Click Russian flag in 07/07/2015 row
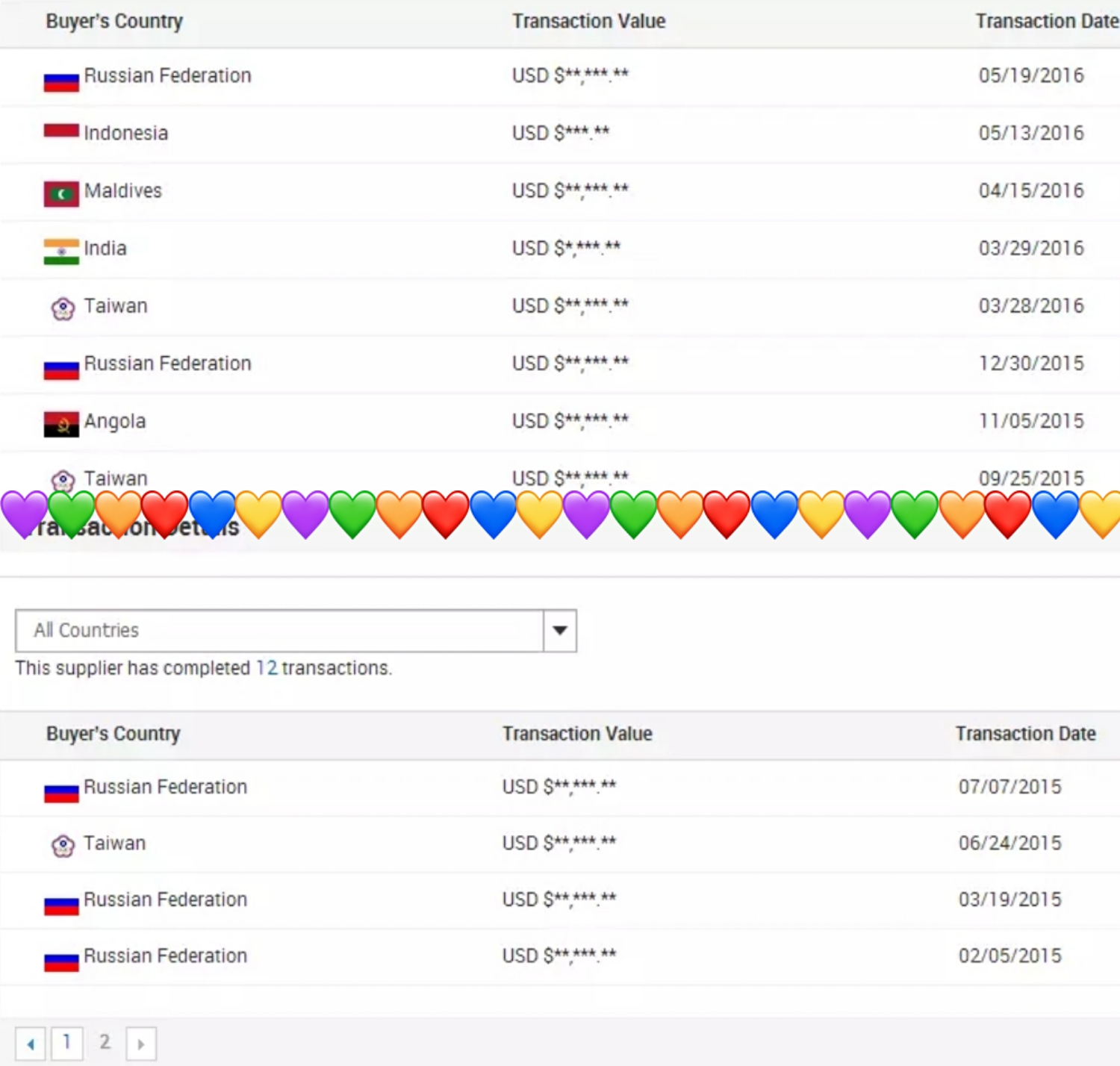 (61, 792)
